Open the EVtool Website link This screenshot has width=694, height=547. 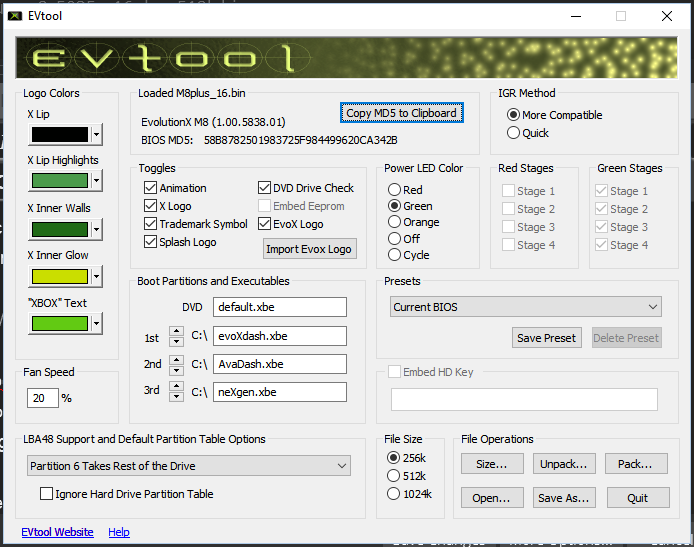58,533
